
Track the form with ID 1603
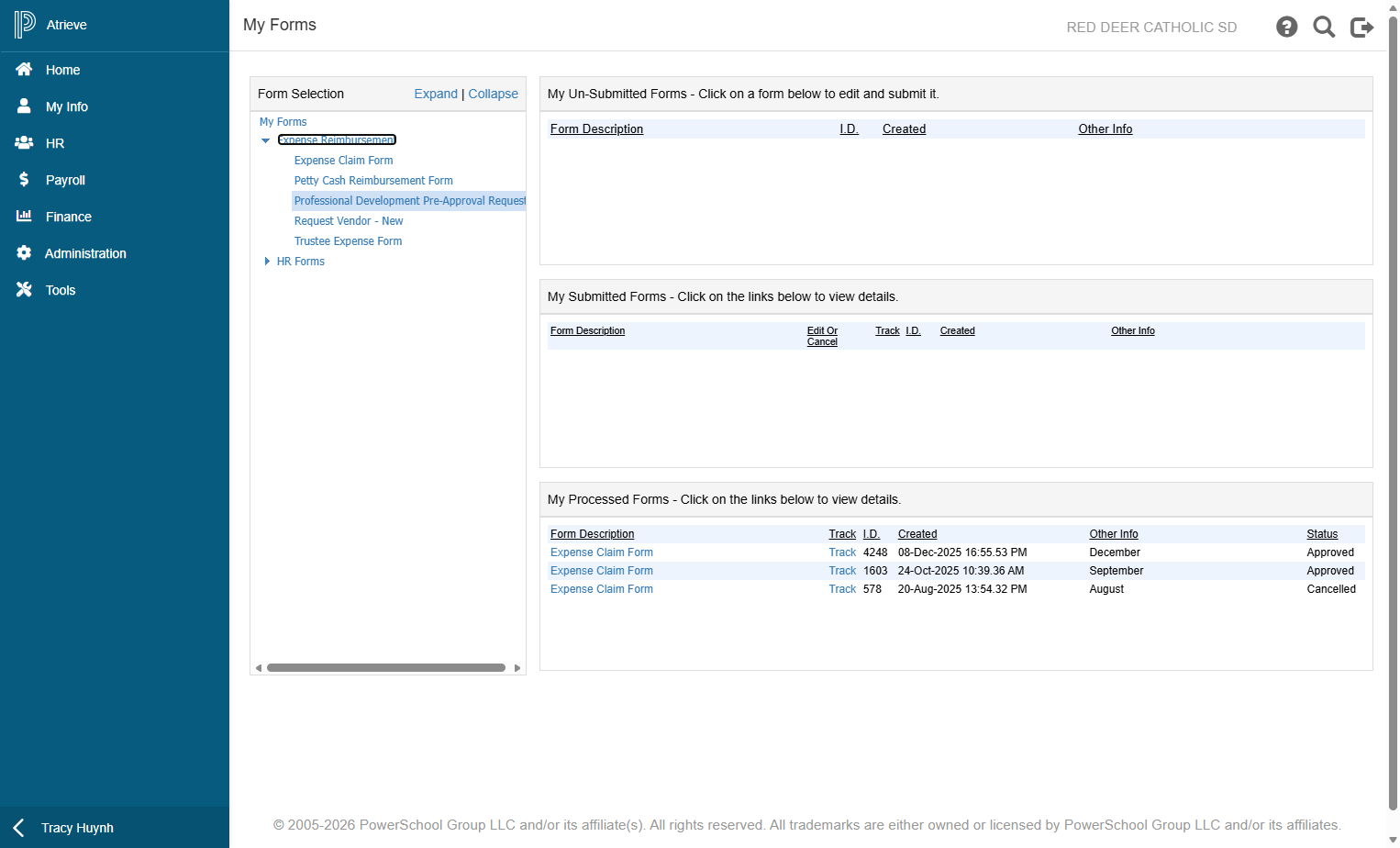(842, 571)
